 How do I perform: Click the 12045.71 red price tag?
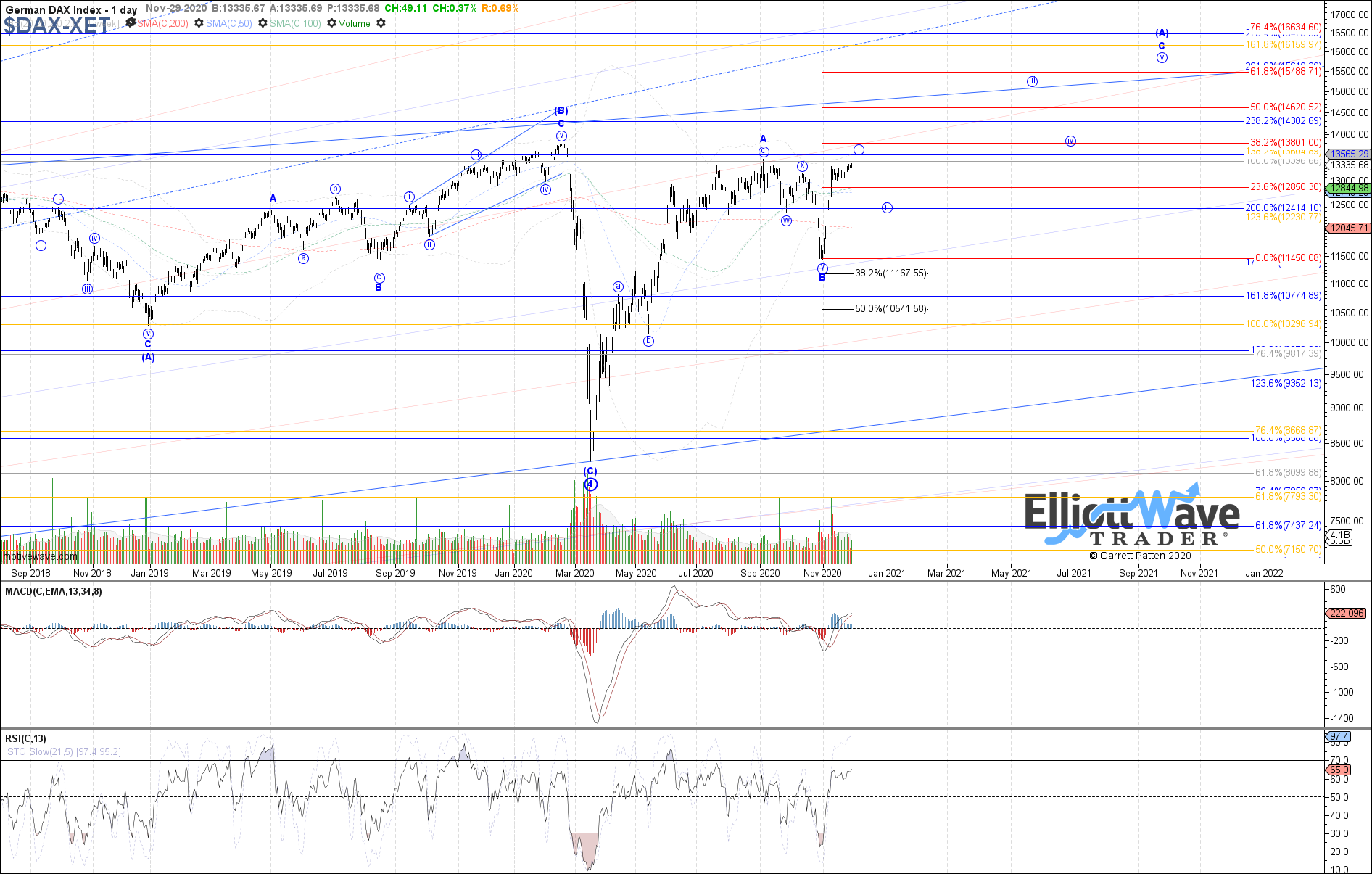coord(1349,228)
